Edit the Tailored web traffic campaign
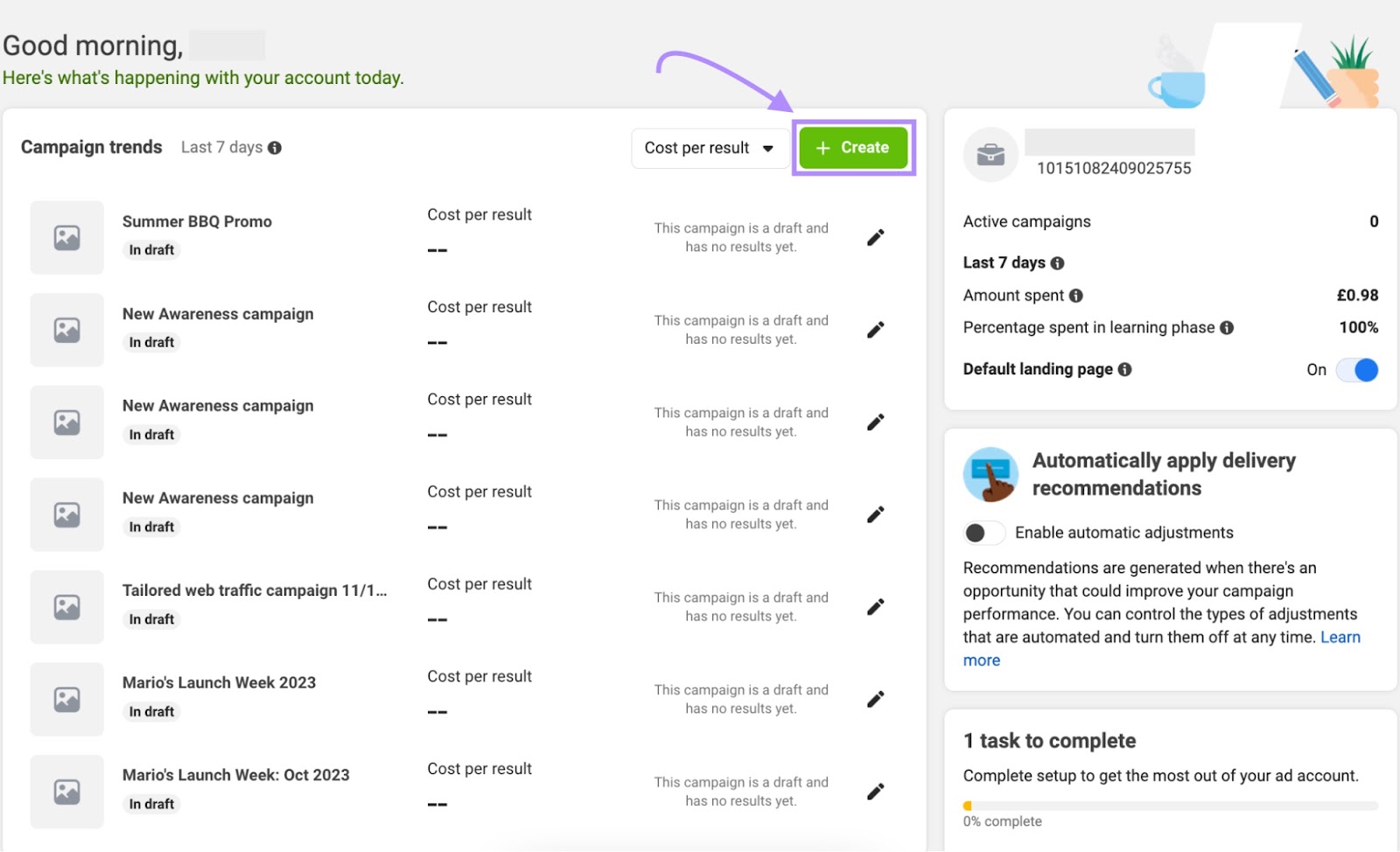This screenshot has width=1400, height=852. [x=875, y=606]
